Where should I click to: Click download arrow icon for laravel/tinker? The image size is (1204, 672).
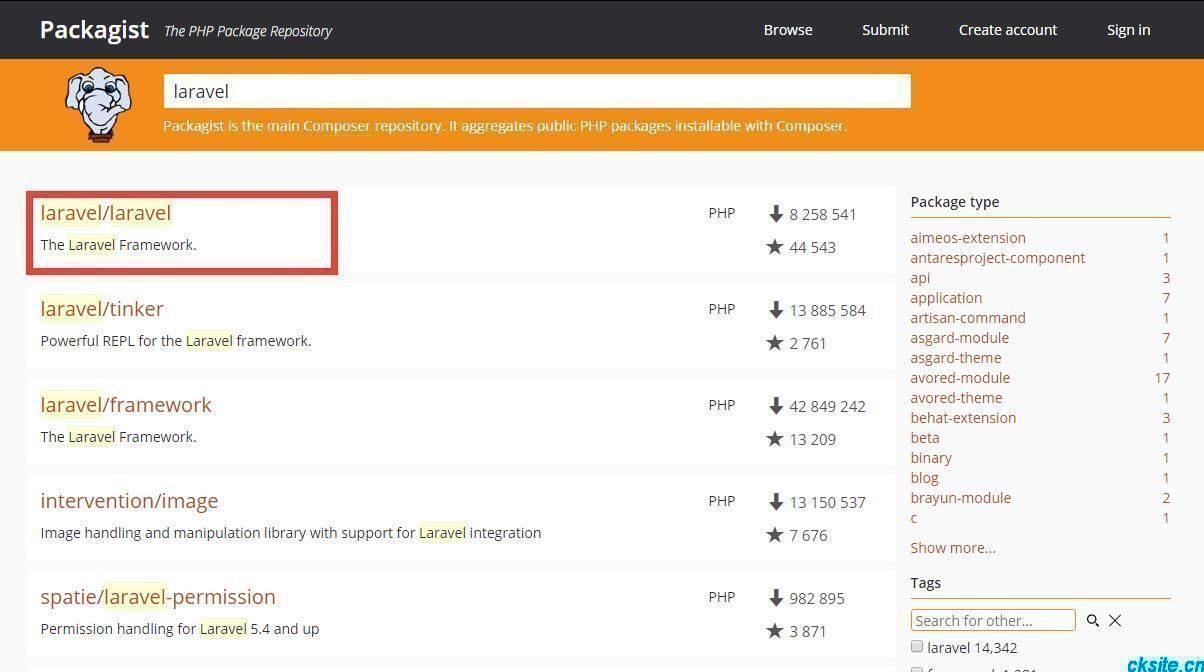[x=775, y=310]
